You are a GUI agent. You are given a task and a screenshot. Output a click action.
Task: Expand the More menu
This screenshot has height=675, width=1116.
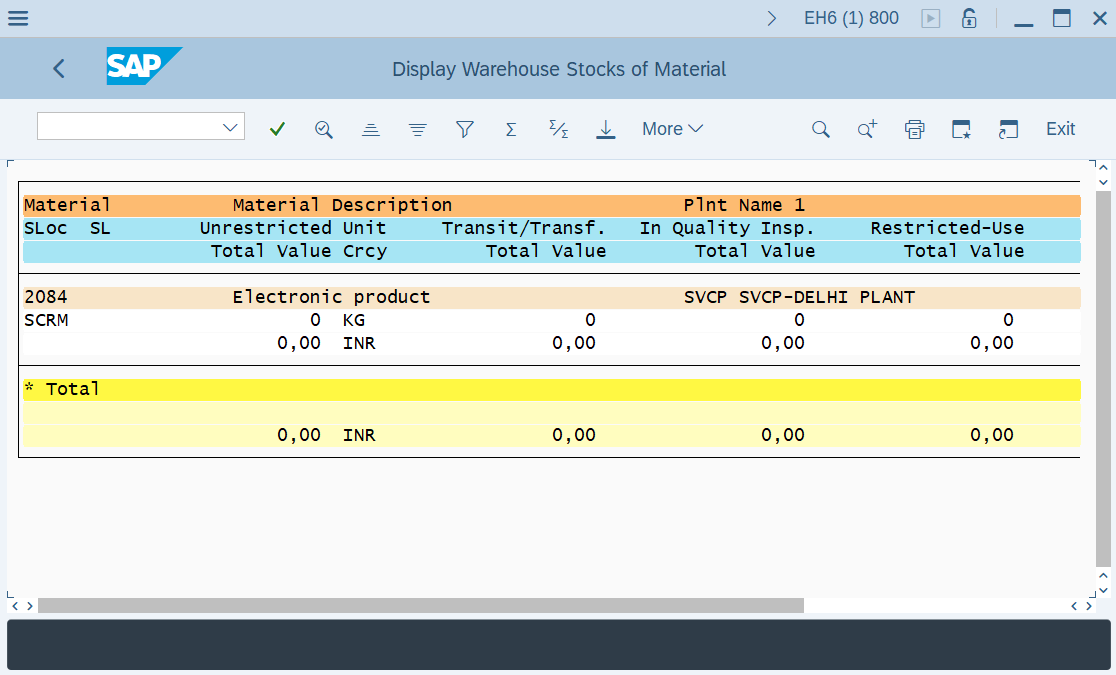pyautogui.click(x=672, y=129)
